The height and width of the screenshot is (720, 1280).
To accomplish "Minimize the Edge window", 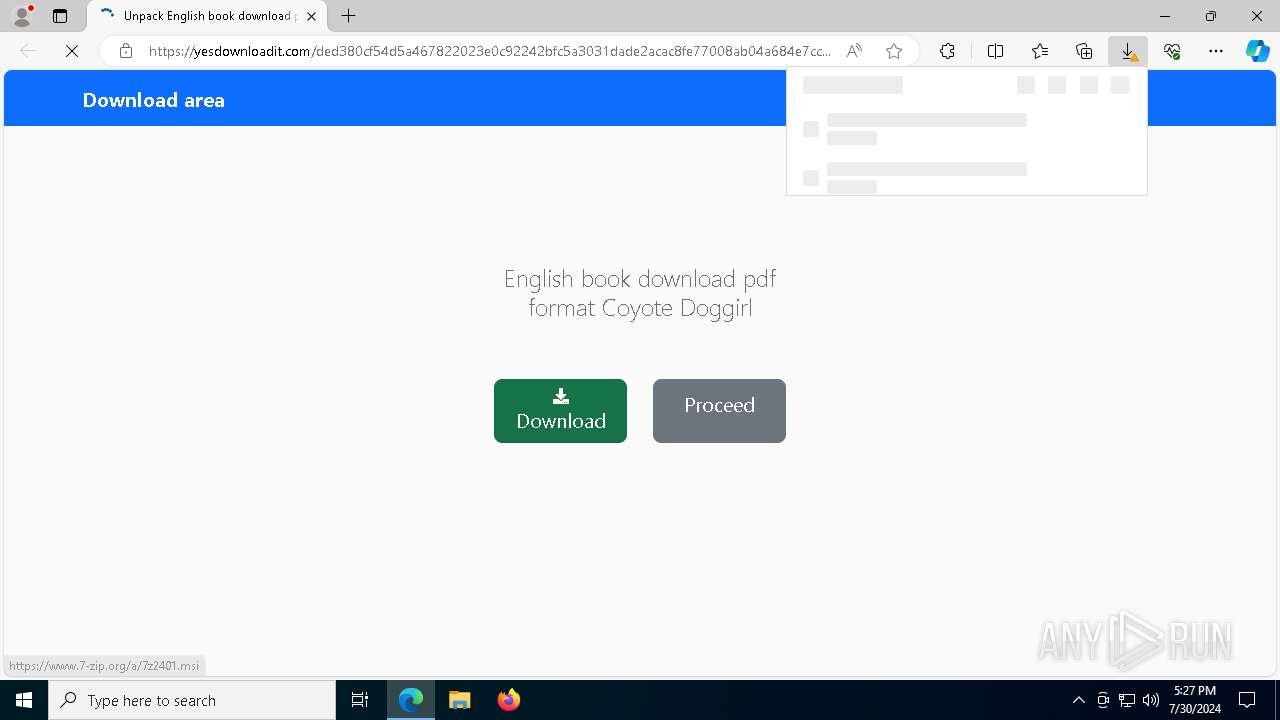I will pyautogui.click(x=1165, y=16).
